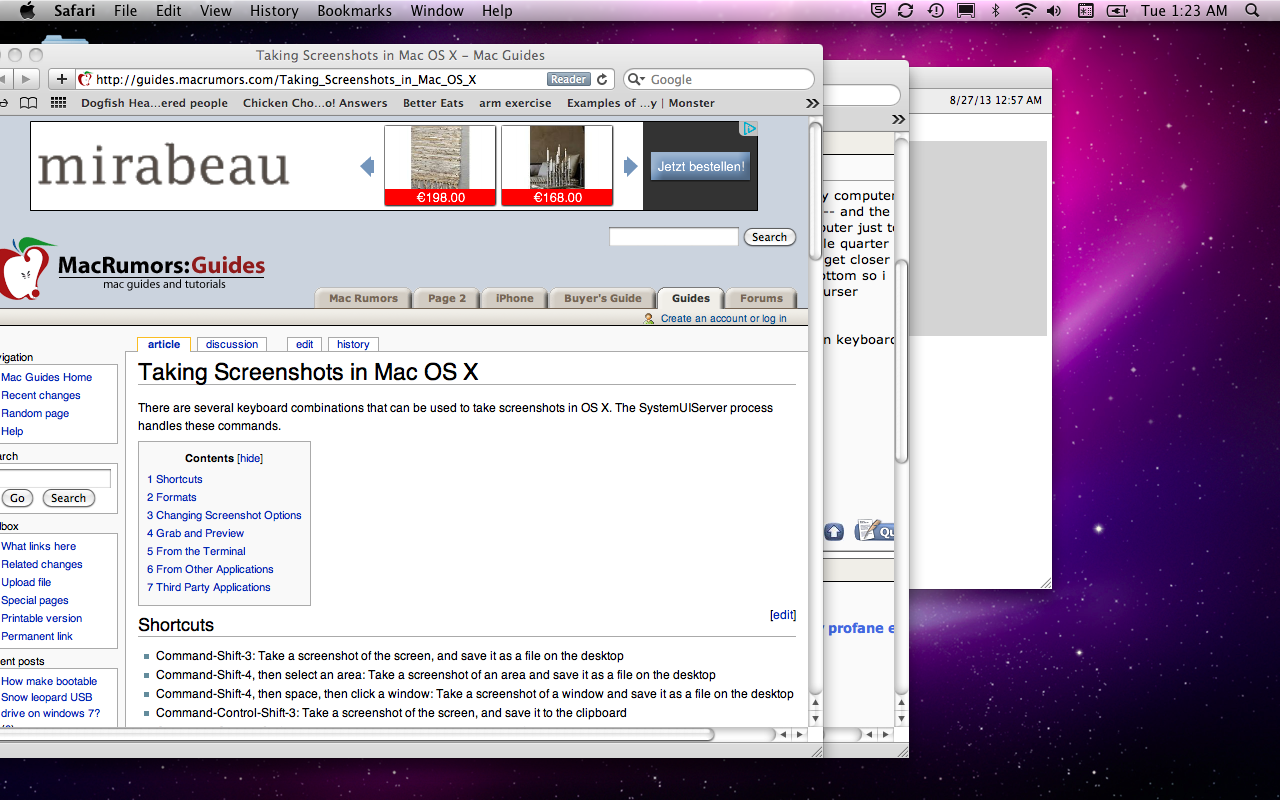
Task: Open the File menu
Action: (x=125, y=11)
